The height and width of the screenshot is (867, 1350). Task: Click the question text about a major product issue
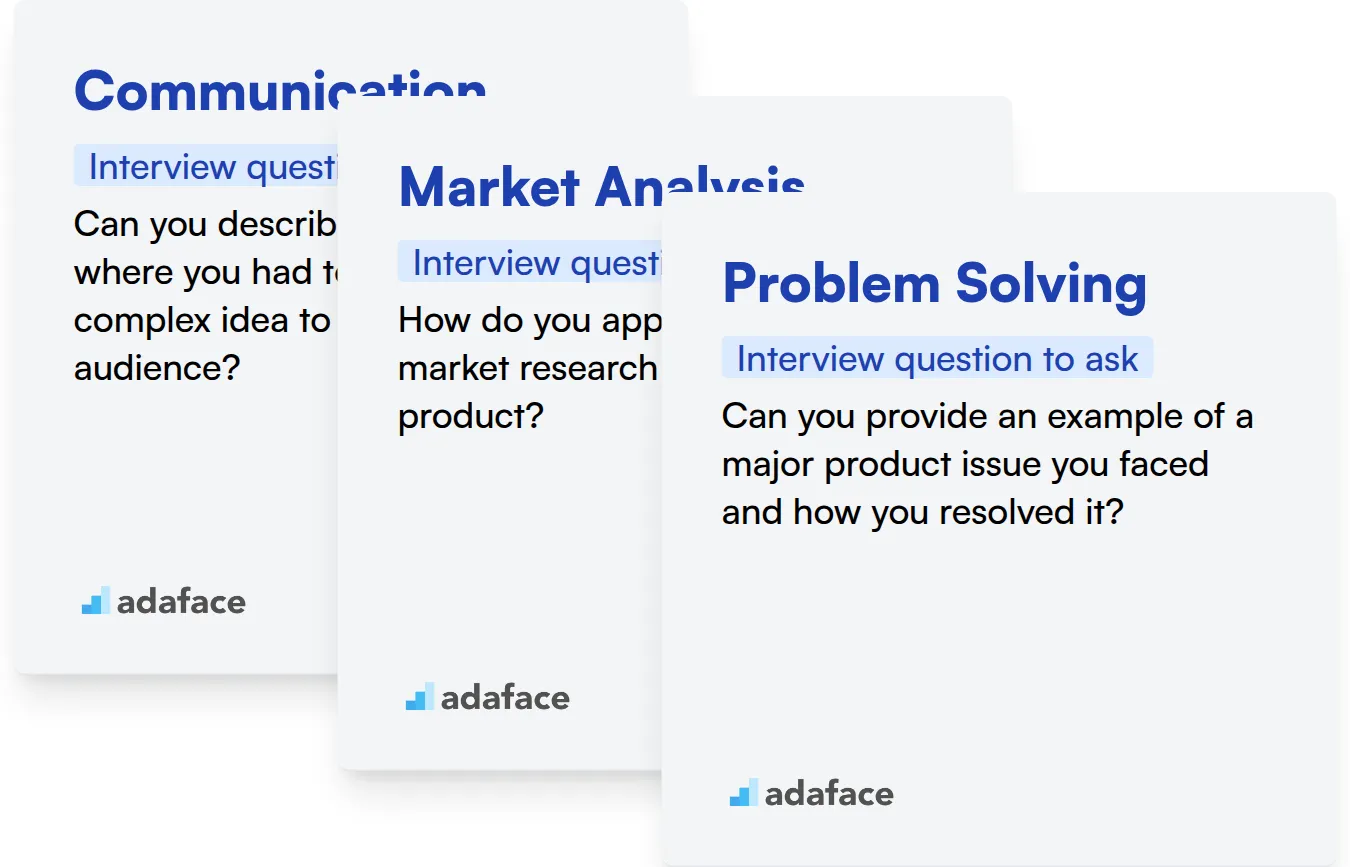point(987,464)
